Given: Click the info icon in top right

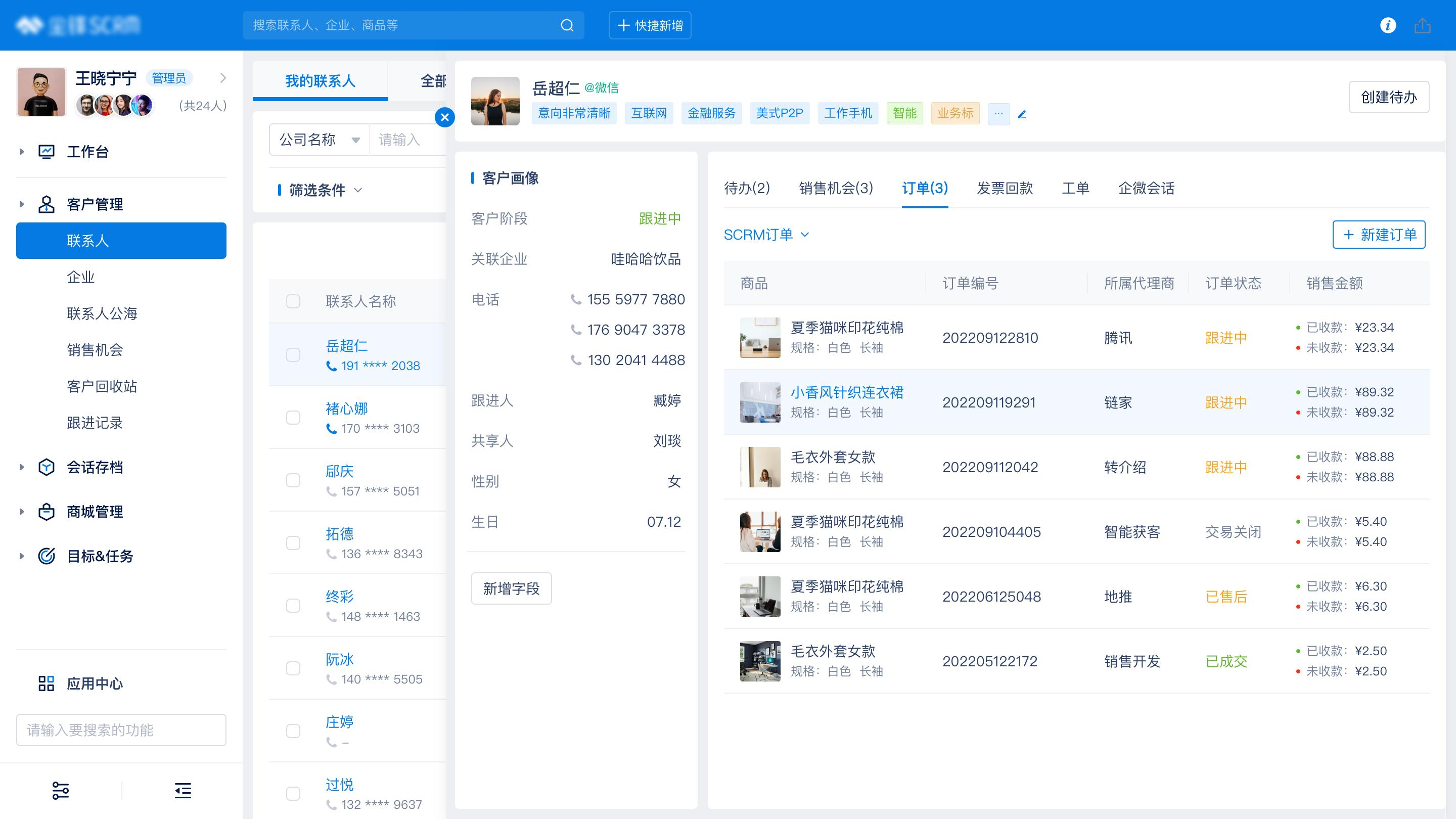Looking at the screenshot, I should tap(1388, 25).
